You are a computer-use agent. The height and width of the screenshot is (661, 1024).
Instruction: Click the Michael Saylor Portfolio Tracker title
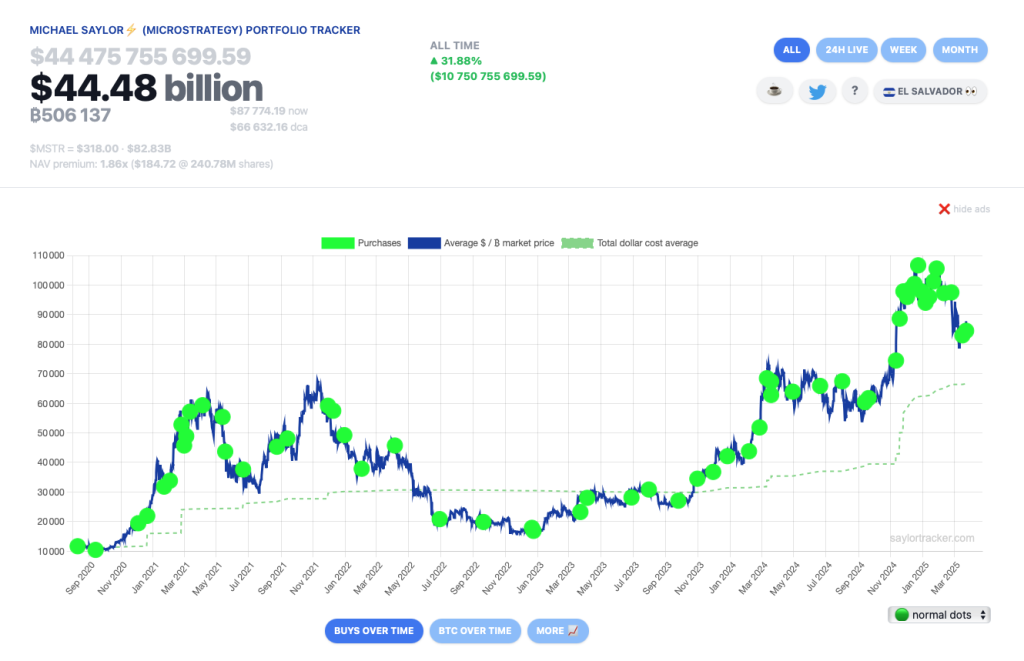coord(195,30)
